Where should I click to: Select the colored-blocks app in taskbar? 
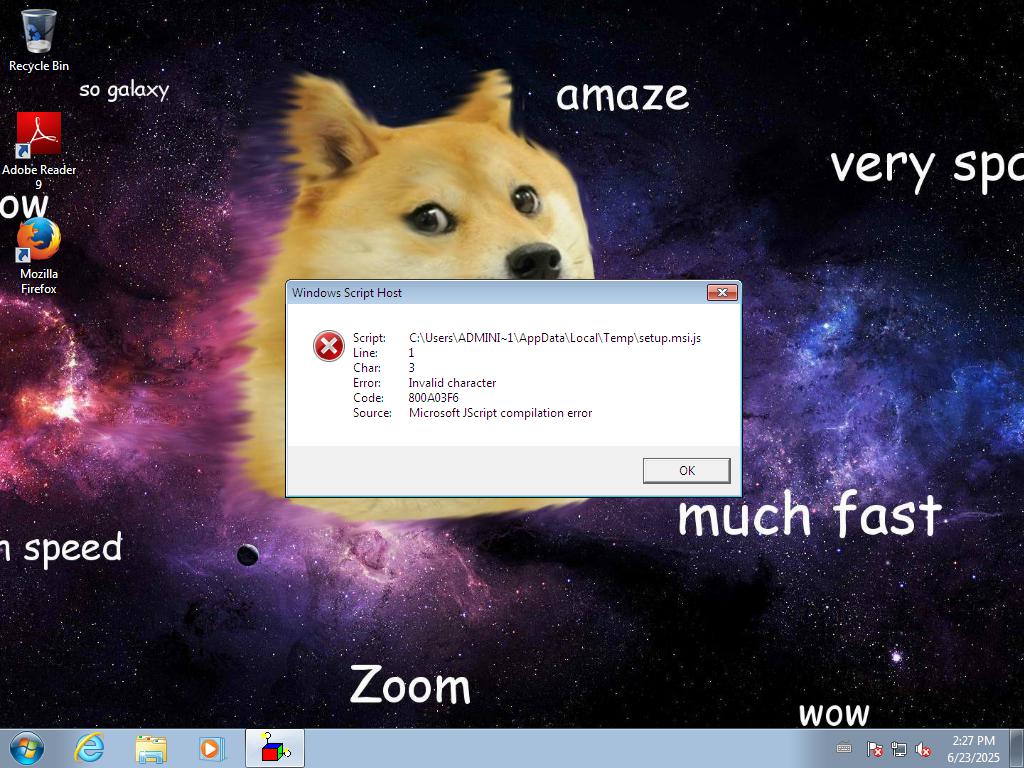point(275,748)
